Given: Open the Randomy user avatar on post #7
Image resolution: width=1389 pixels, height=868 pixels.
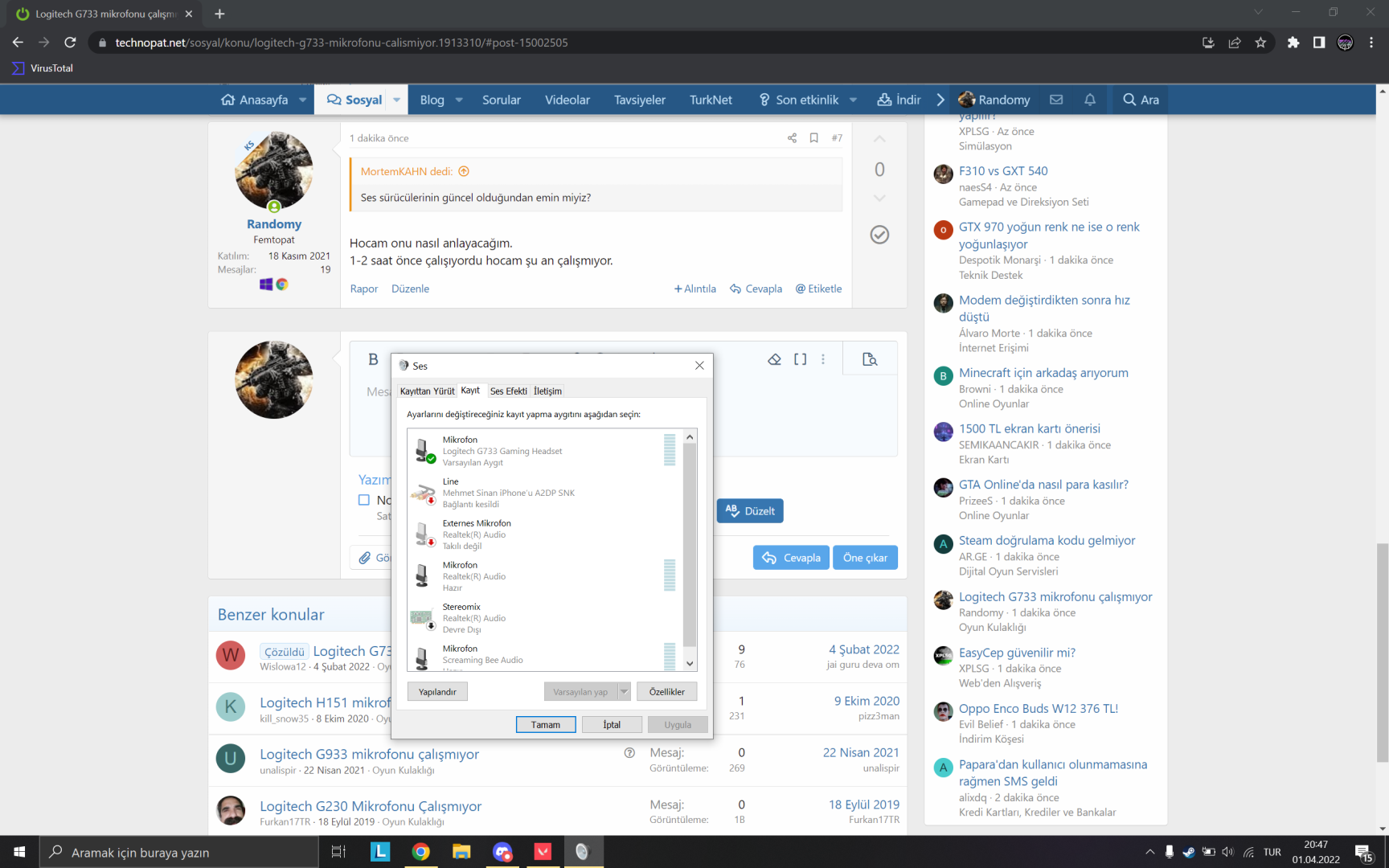Looking at the screenshot, I should (274, 171).
